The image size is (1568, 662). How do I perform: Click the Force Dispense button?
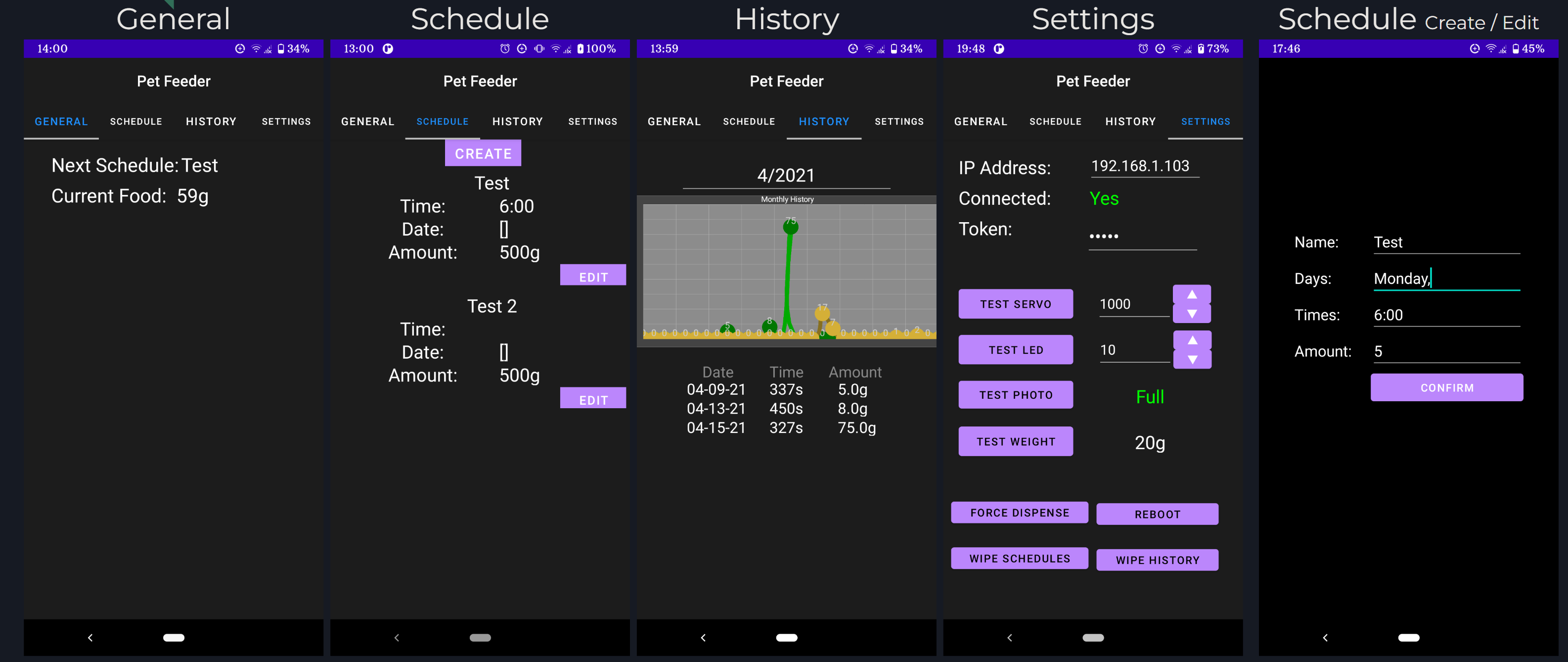pyautogui.click(x=1019, y=513)
